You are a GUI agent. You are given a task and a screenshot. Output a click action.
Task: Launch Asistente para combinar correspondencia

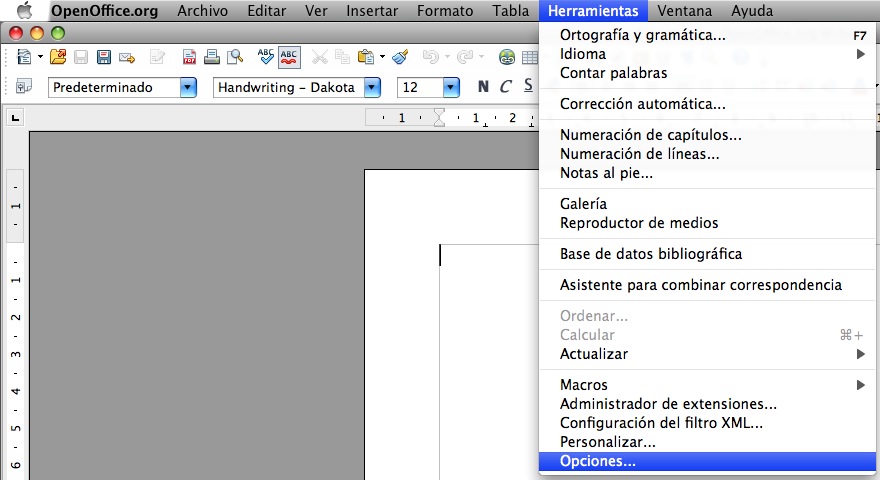tap(707, 285)
